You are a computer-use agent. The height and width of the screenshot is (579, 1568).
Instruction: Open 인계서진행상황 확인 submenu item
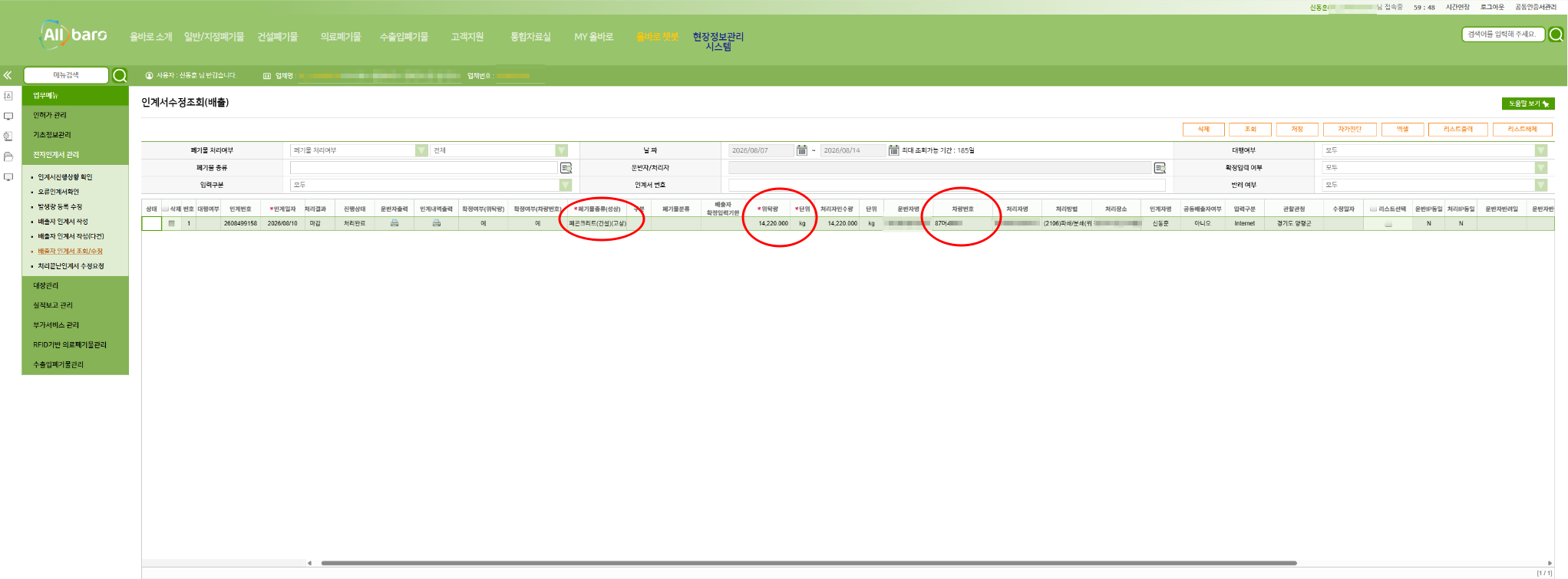click(x=65, y=177)
